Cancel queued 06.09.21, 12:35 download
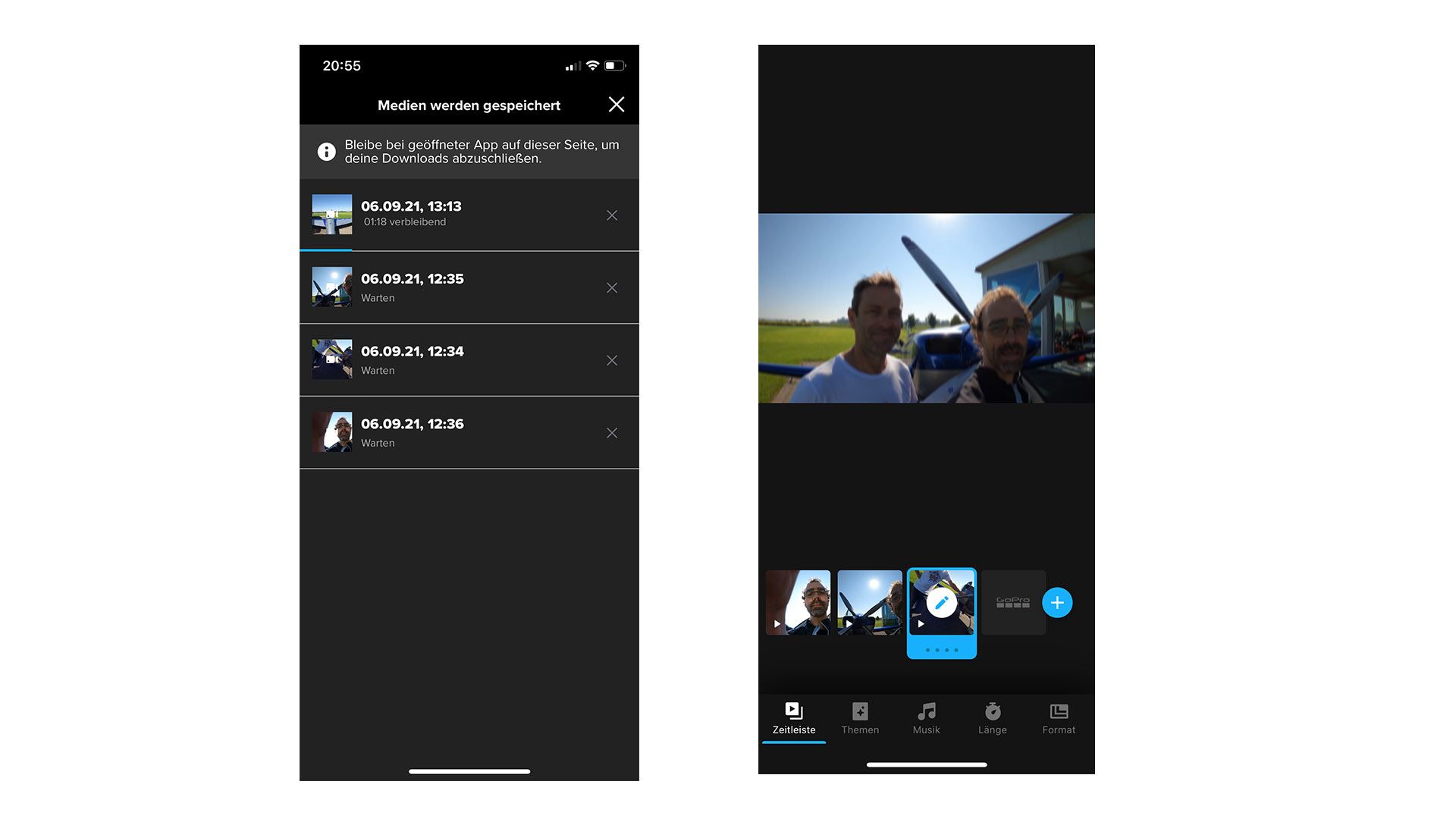This screenshot has width=1456, height=819. point(611,288)
